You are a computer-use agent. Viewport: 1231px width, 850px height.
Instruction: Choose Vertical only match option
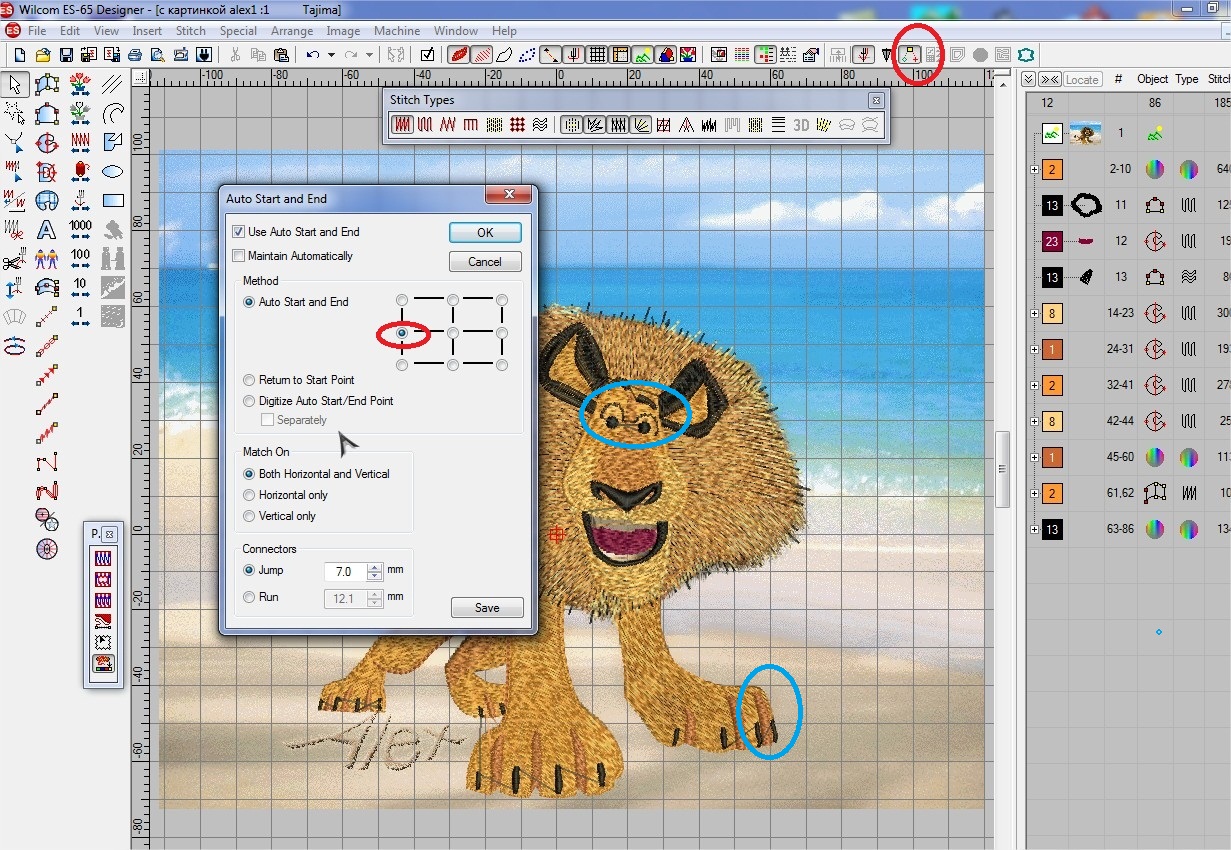(250, 516)
